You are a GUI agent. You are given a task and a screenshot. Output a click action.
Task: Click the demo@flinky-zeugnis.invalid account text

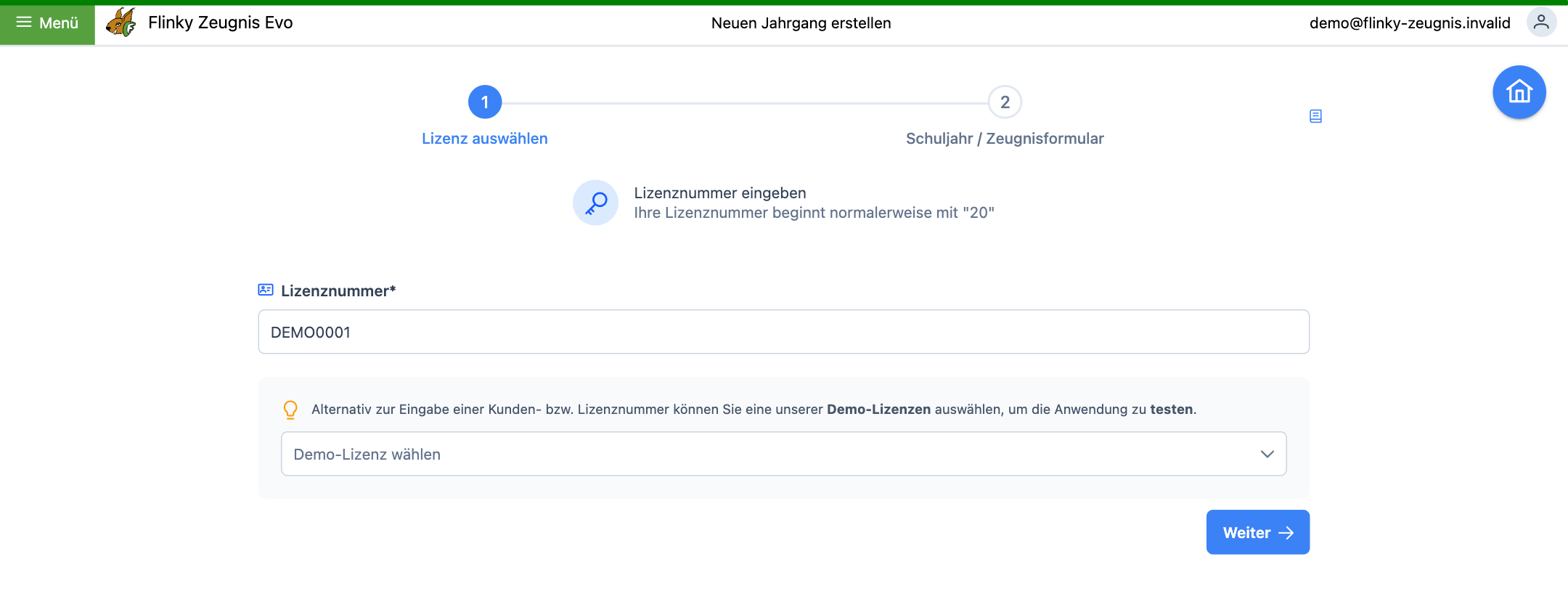1410,23
